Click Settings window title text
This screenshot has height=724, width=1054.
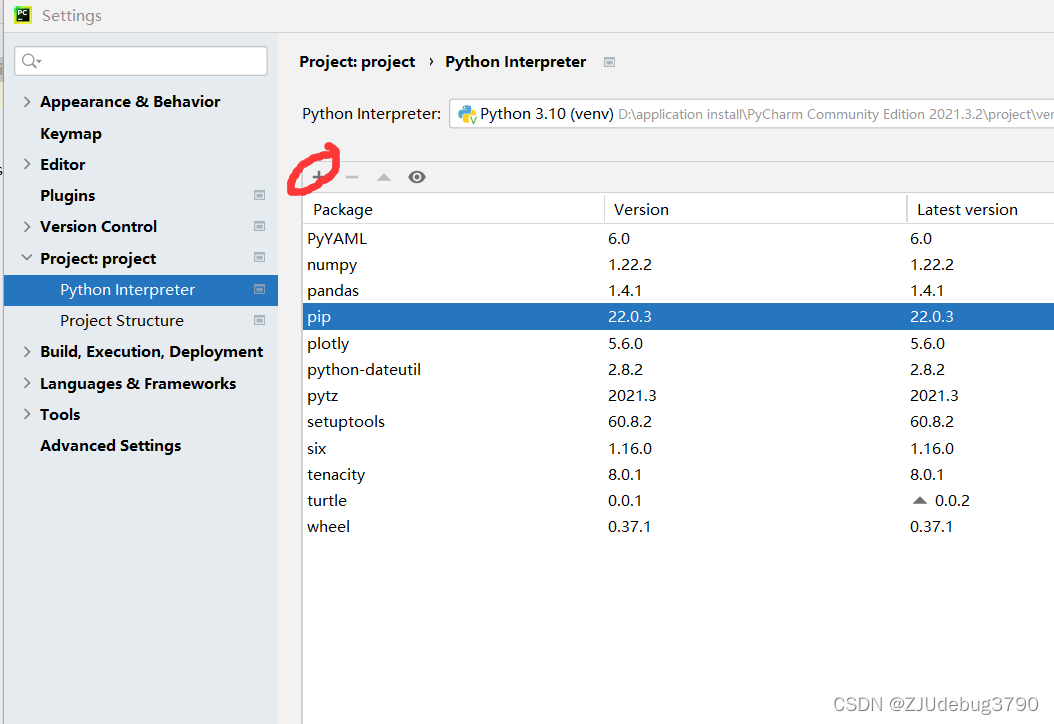pyautogui.click(x=72, y=15)
